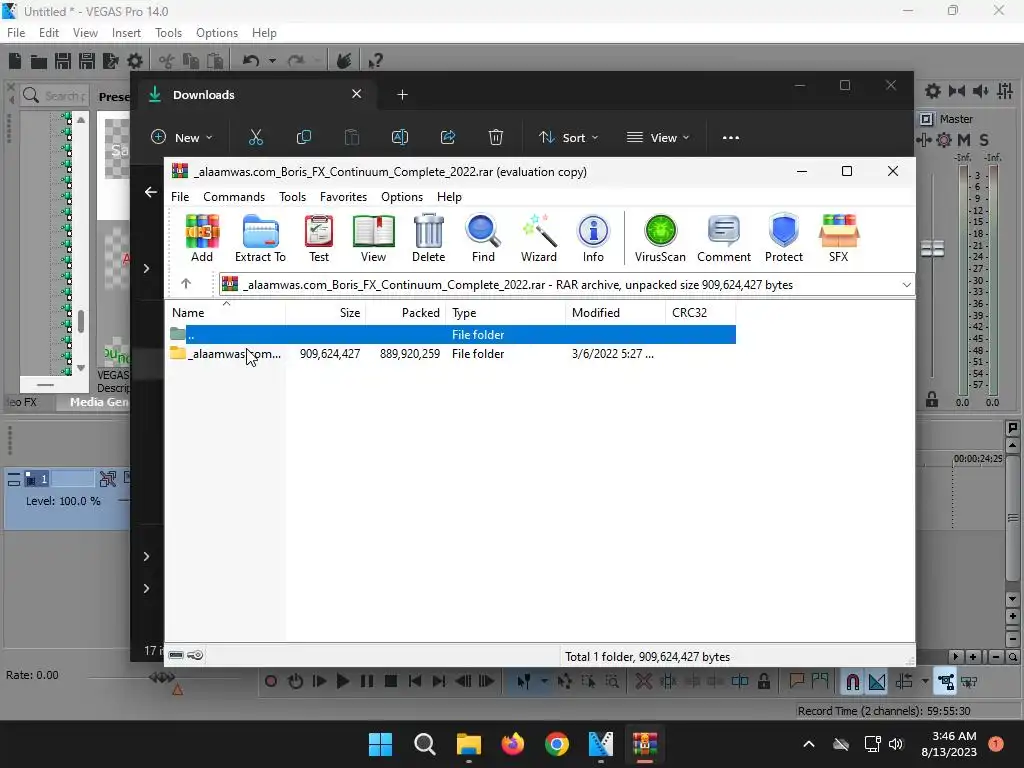This screenshot has height=768, width=1024.
Task: Click Pause in VEGAS transport bar
Action: 367,682
